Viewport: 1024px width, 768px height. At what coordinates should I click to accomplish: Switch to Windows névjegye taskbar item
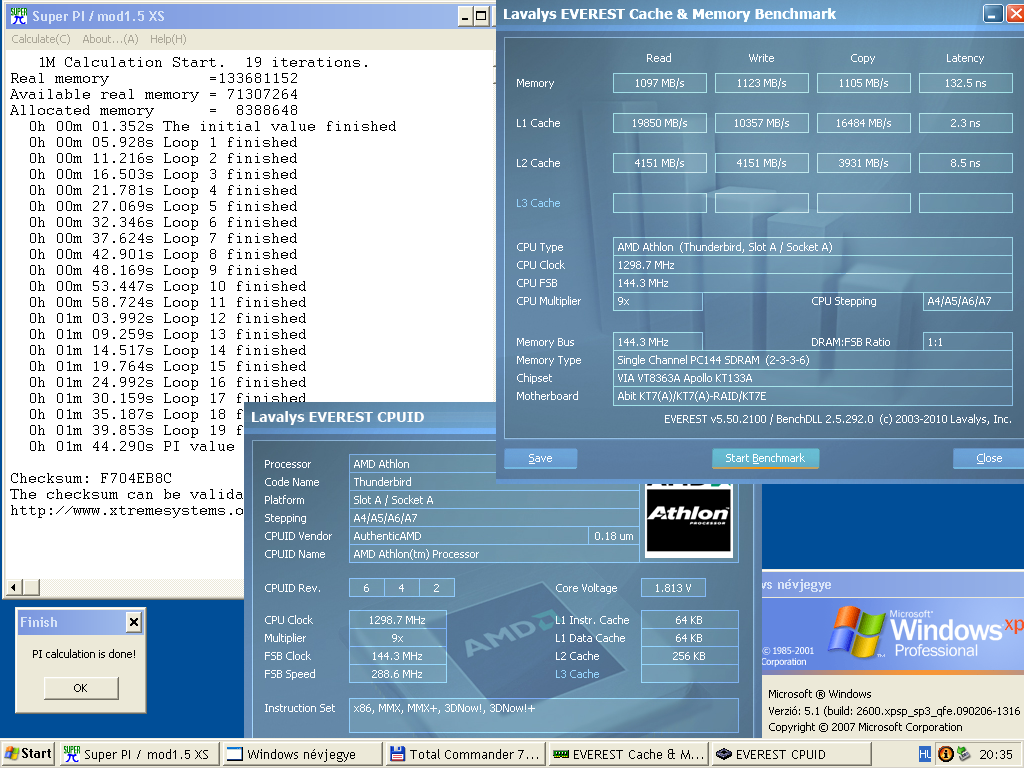(x=301, y=754)
